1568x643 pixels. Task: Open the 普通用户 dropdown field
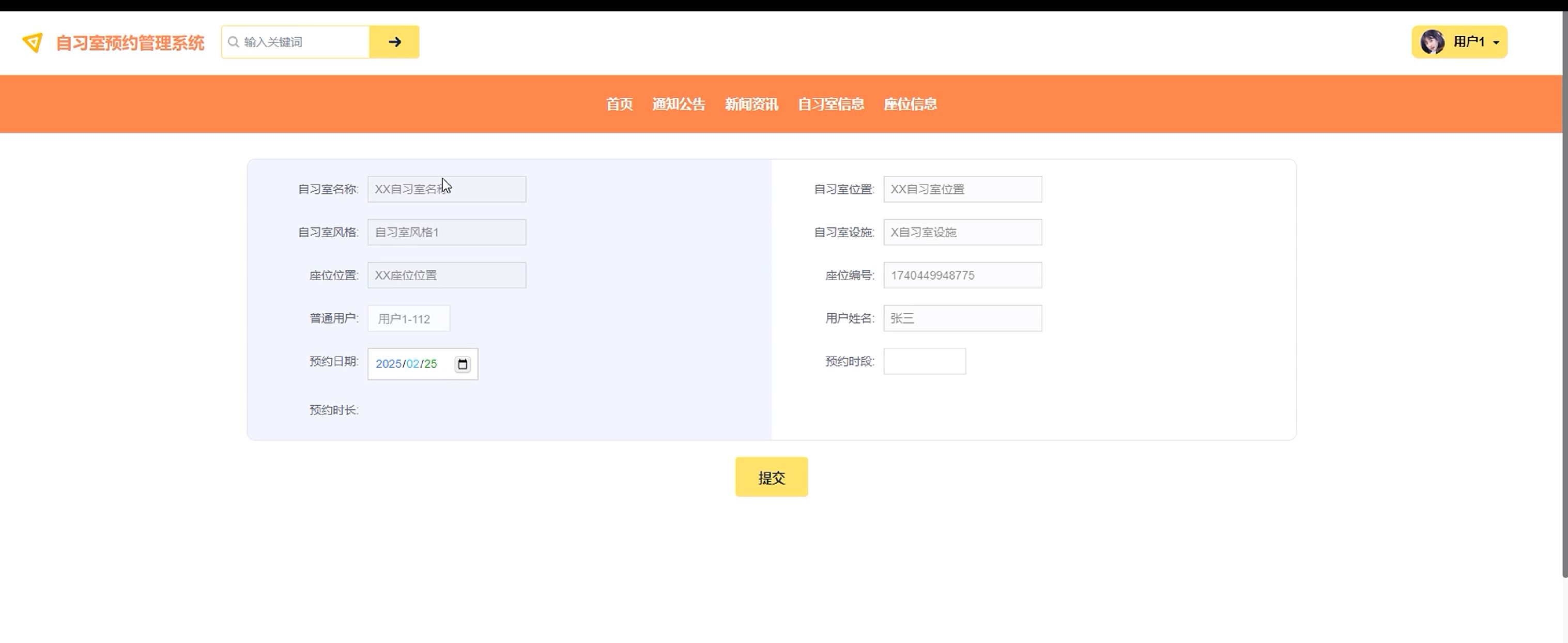(408, 318)
